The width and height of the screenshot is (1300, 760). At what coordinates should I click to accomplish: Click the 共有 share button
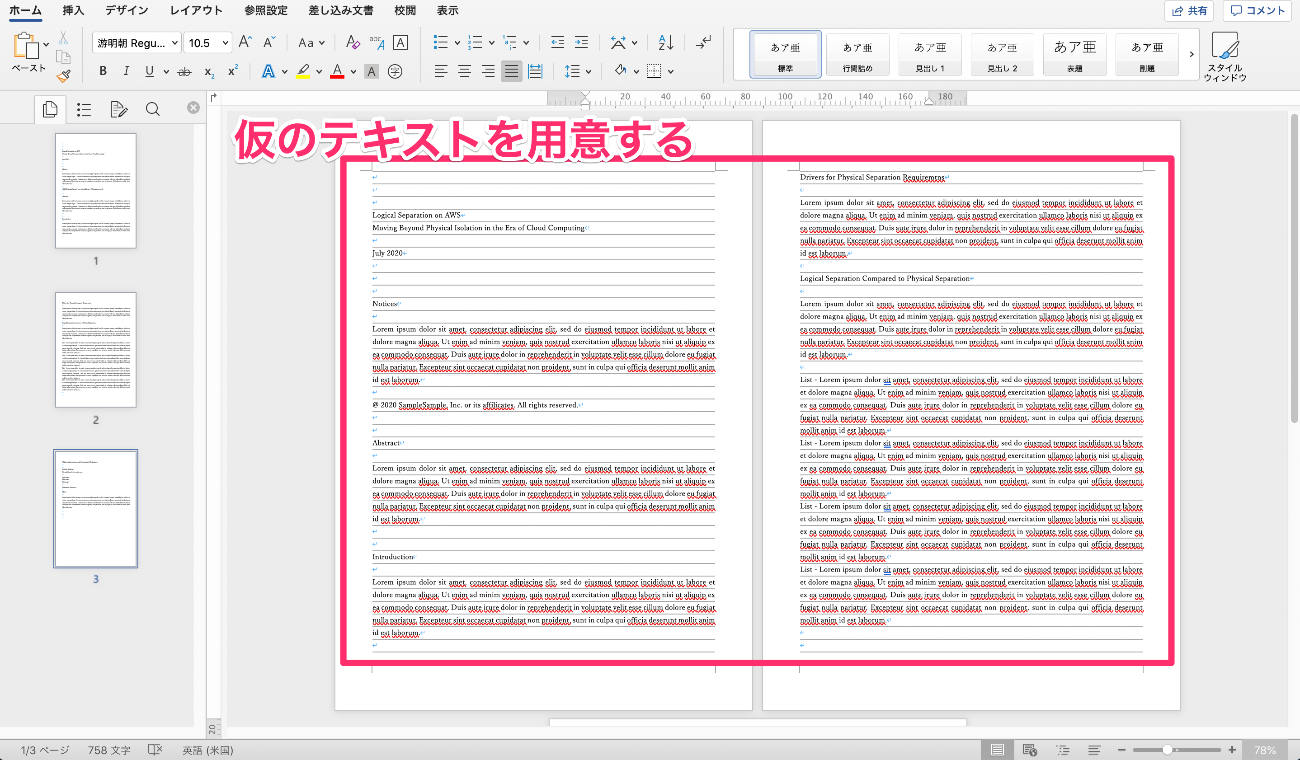[1189, 11]
